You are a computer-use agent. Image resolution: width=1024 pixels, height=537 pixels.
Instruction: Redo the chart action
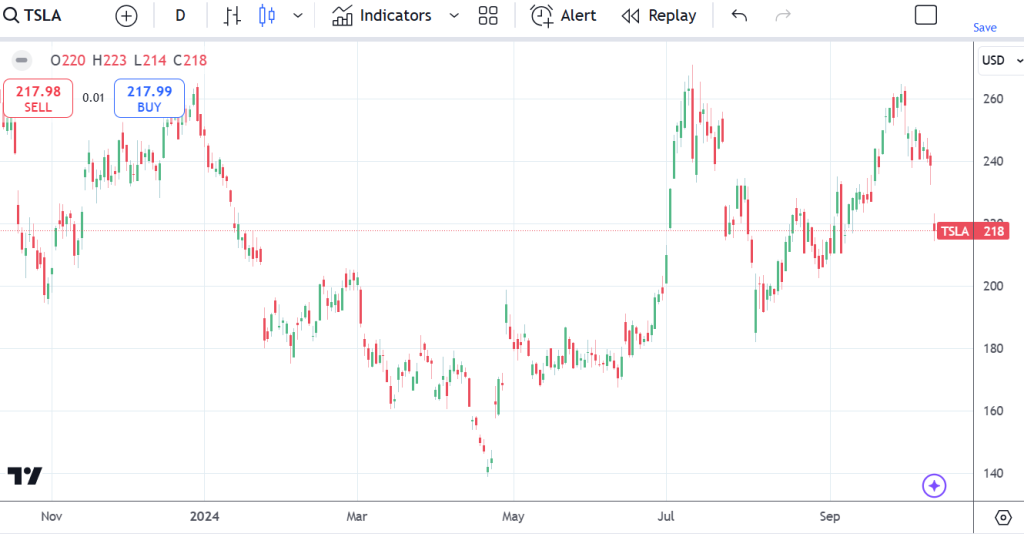tap(783, 15)
